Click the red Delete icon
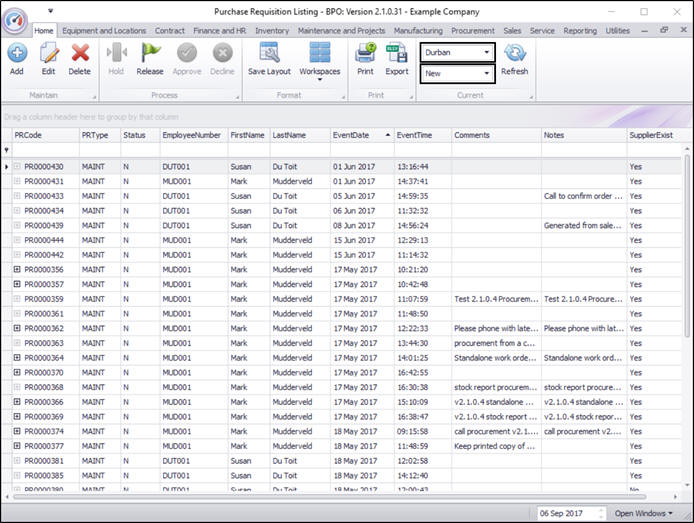The height and width of the screenshot is (523, 694). pos(80,55)
